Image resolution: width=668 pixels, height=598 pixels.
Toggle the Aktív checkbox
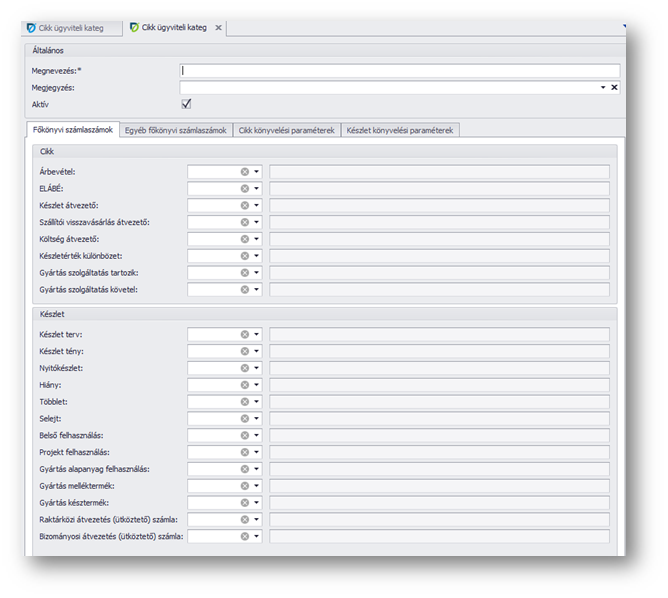[186, 104]
